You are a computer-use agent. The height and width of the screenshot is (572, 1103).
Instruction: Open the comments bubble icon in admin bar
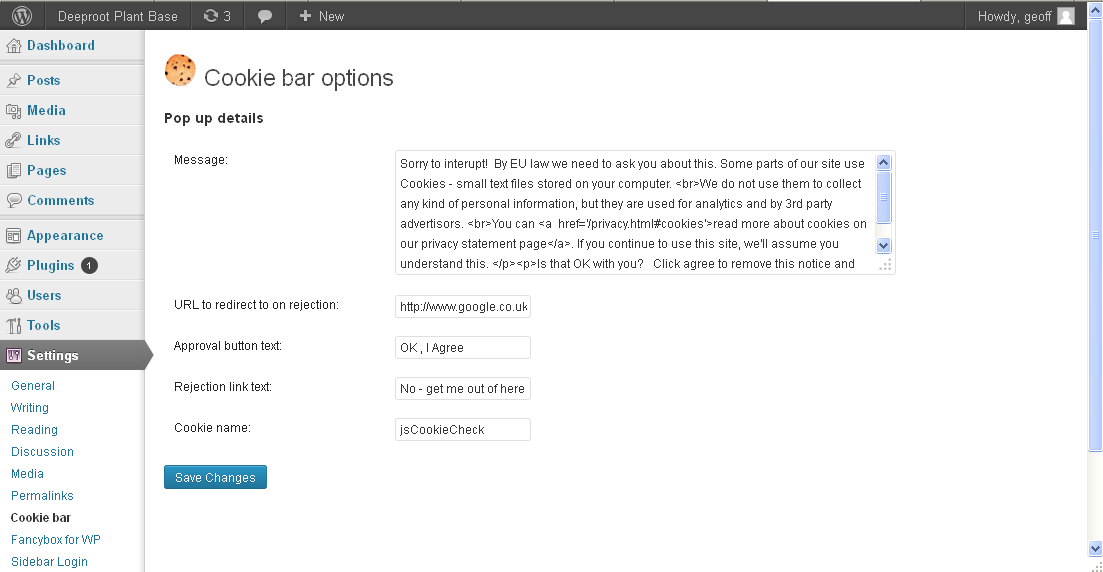pos(264,16)
